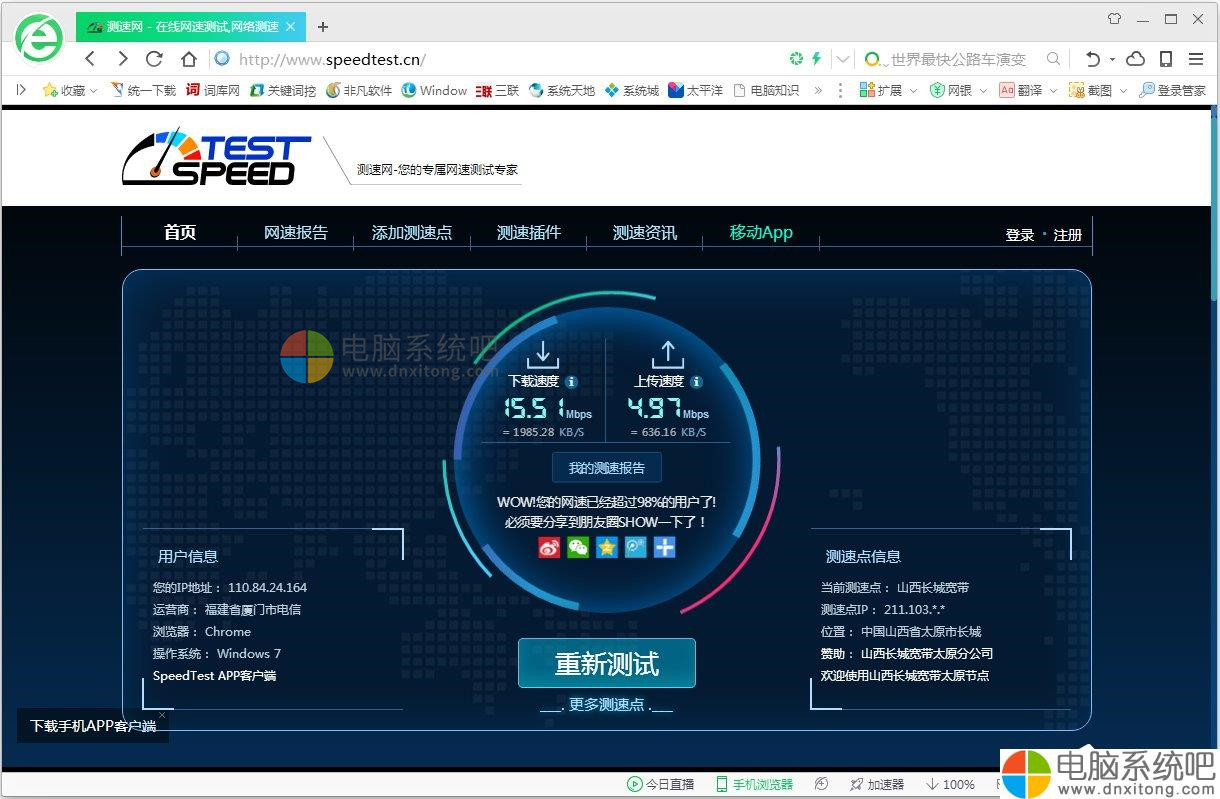Open the 登录管家 login manager
This screenshot has width=1220, height=799.
coord(1172,90)
